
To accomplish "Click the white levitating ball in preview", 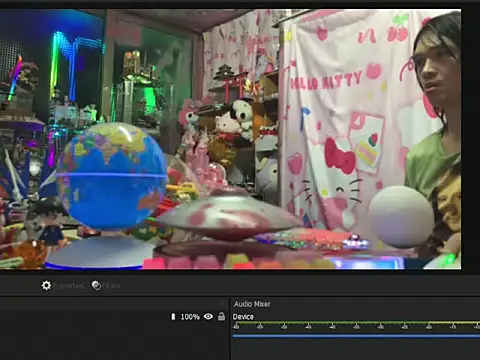I will (x=402, y=217).
